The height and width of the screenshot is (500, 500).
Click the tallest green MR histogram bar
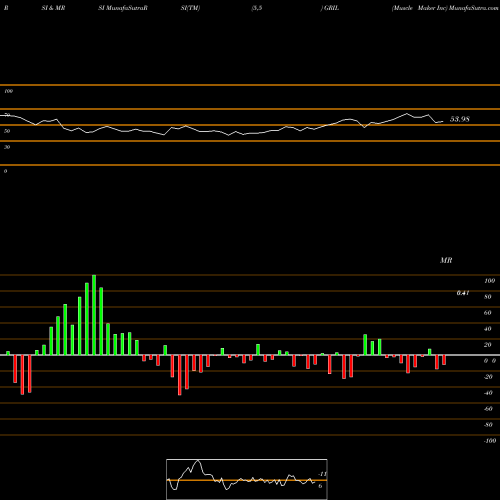(94, 315)
